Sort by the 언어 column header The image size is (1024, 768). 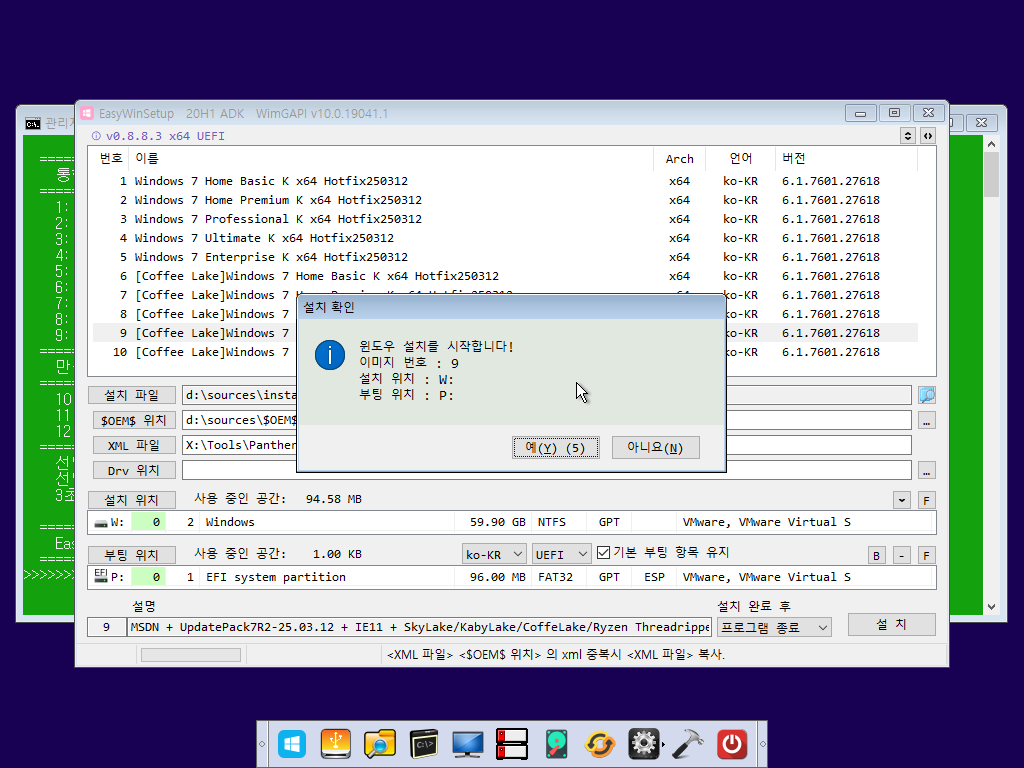(x=741, y=159)
